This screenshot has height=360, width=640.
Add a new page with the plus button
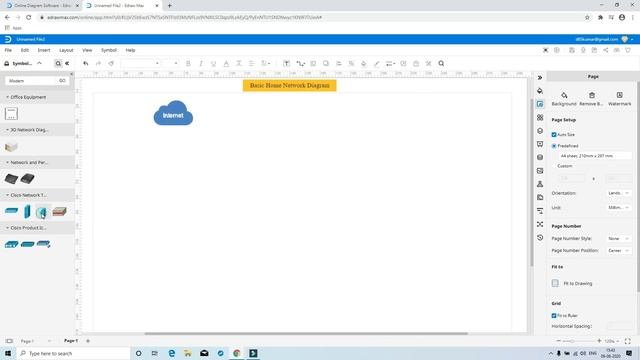click(x=88, y=341)
